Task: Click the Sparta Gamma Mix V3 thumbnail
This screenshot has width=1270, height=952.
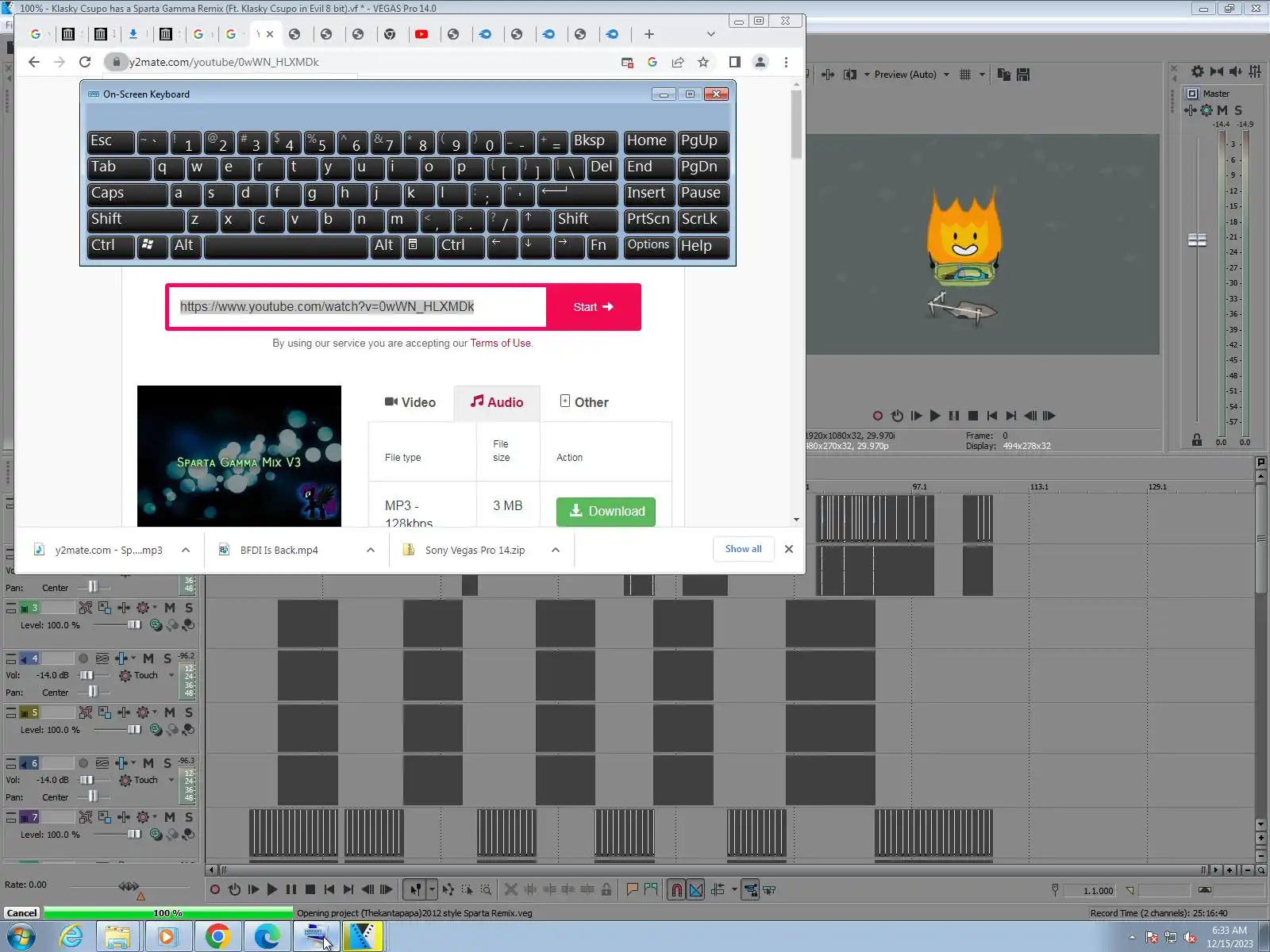Action: [239, 456]
